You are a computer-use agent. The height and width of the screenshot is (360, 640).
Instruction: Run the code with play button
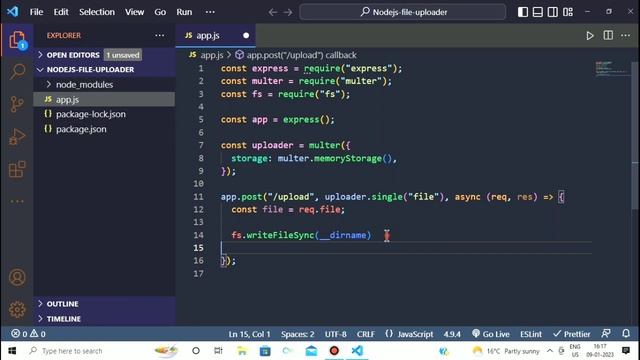coord(590,36)
